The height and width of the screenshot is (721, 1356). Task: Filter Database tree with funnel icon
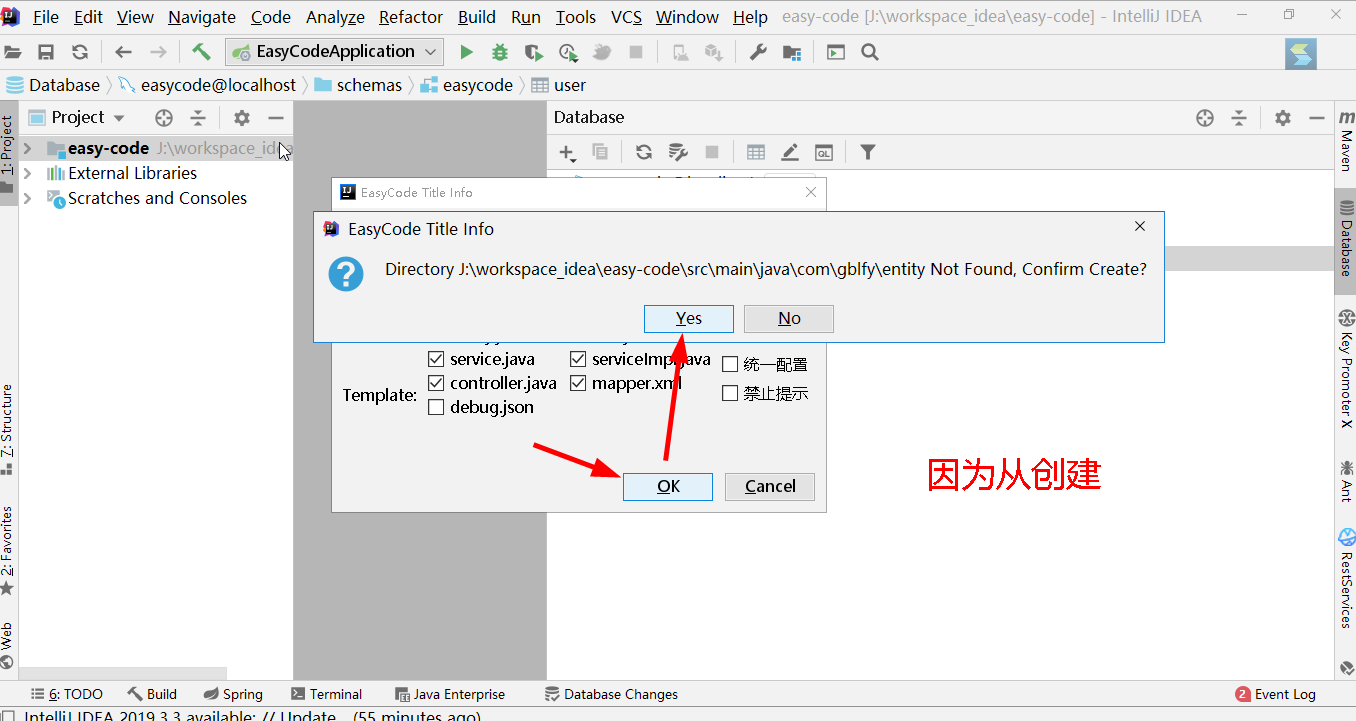(868, 152)
